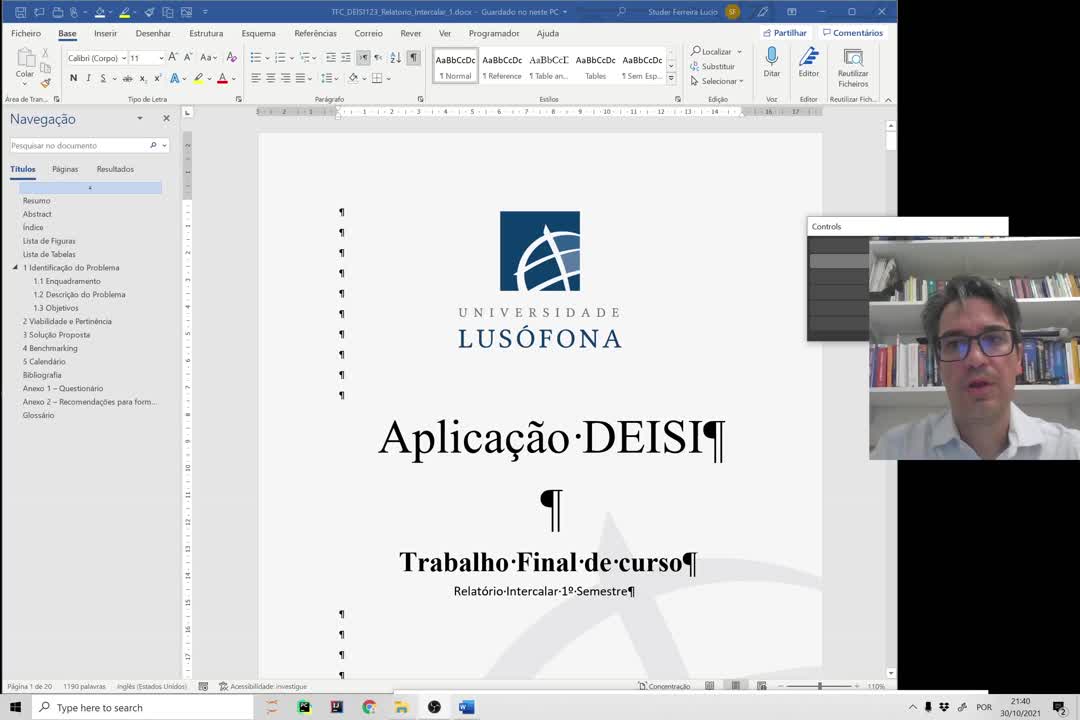This screenshot has height=720, width=1080.
Task: Adjust the zoom slider in status bar
Action: [820, 686]
